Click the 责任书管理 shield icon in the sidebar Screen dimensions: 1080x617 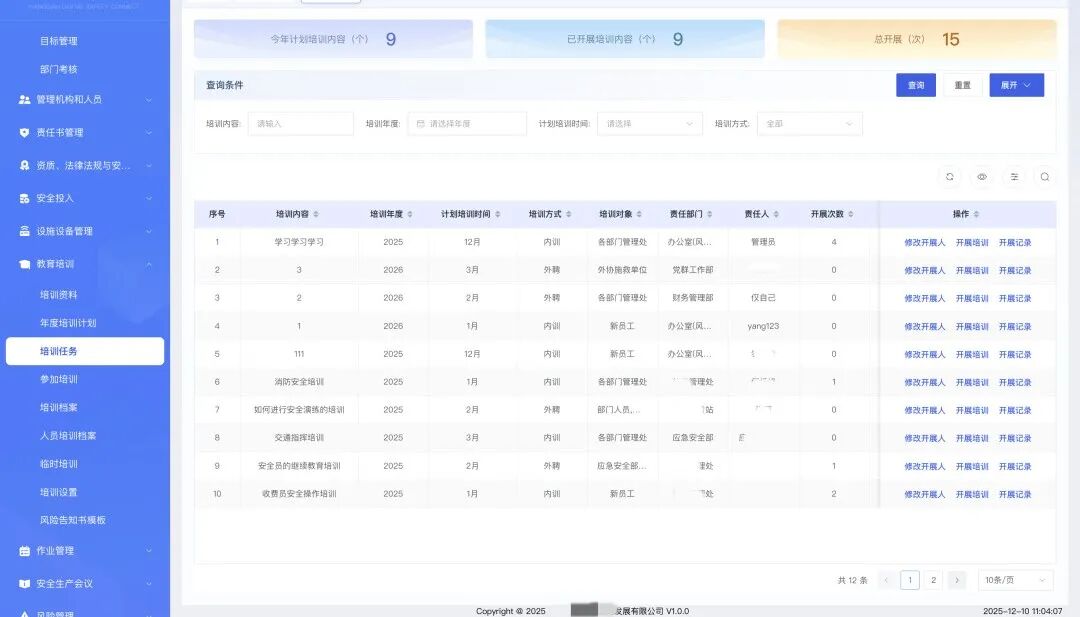(x=25, y=132)
